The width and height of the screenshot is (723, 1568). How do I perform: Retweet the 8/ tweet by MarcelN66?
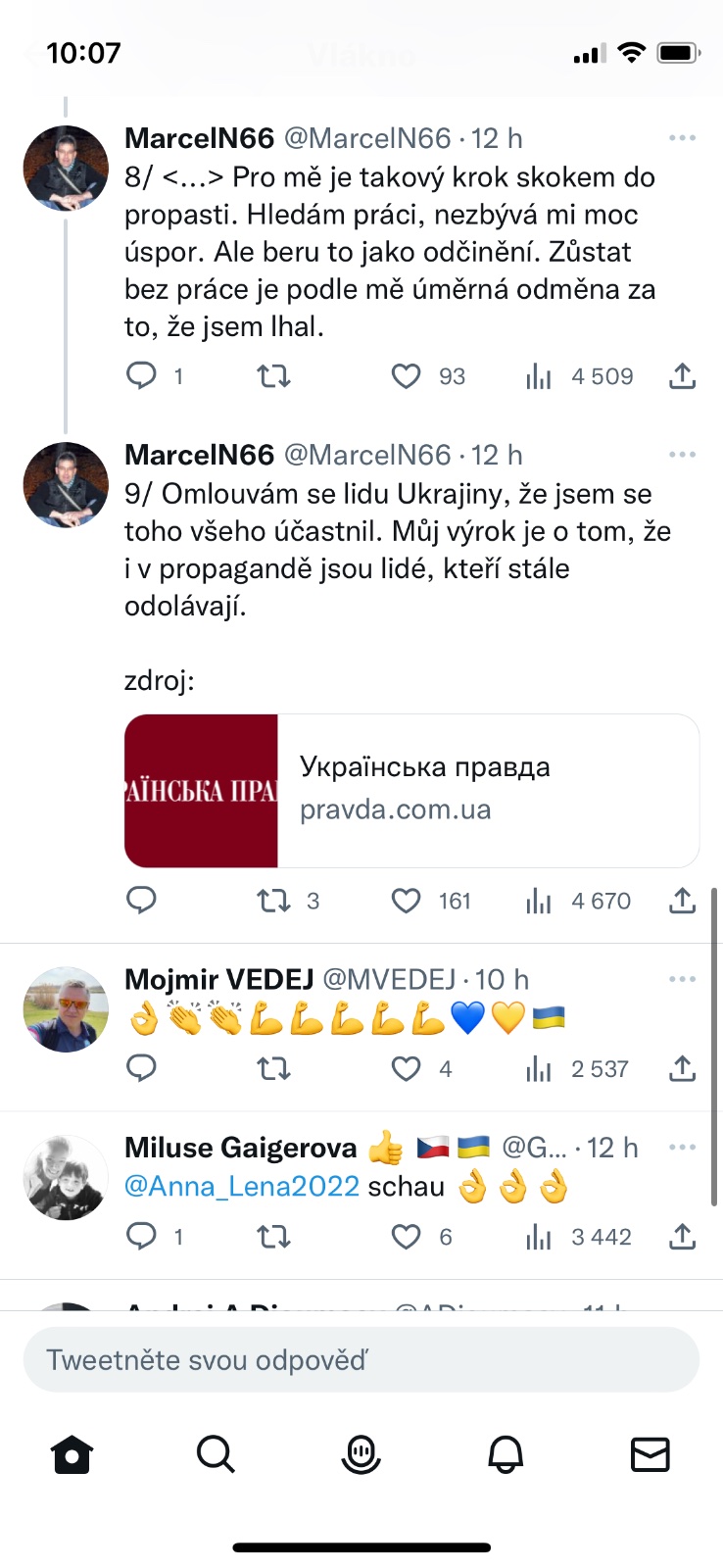(273, 376)
